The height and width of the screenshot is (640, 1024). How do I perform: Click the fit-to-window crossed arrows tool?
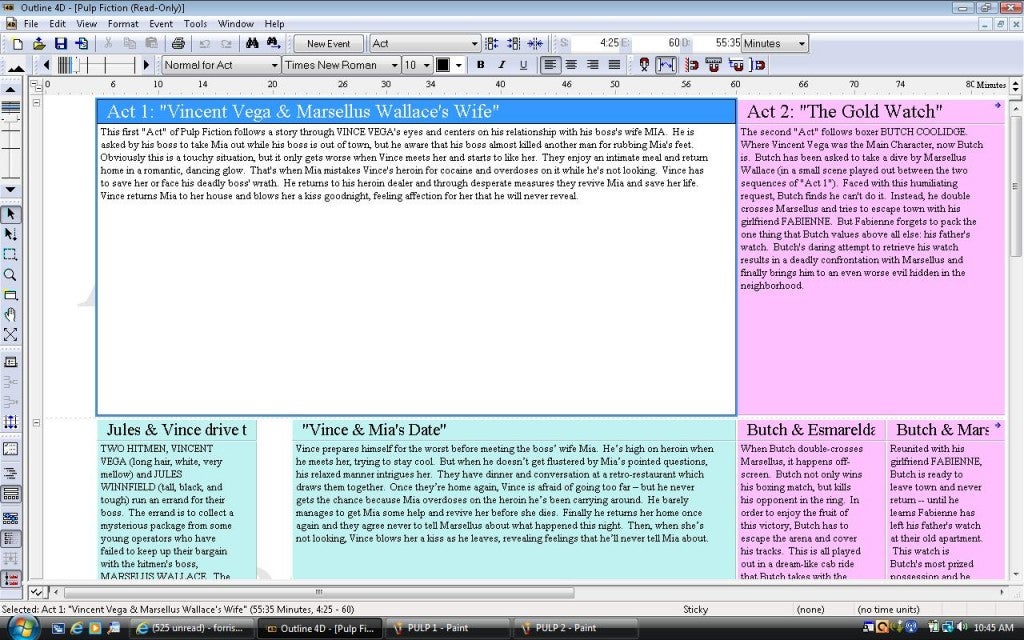tap(10, 335)
